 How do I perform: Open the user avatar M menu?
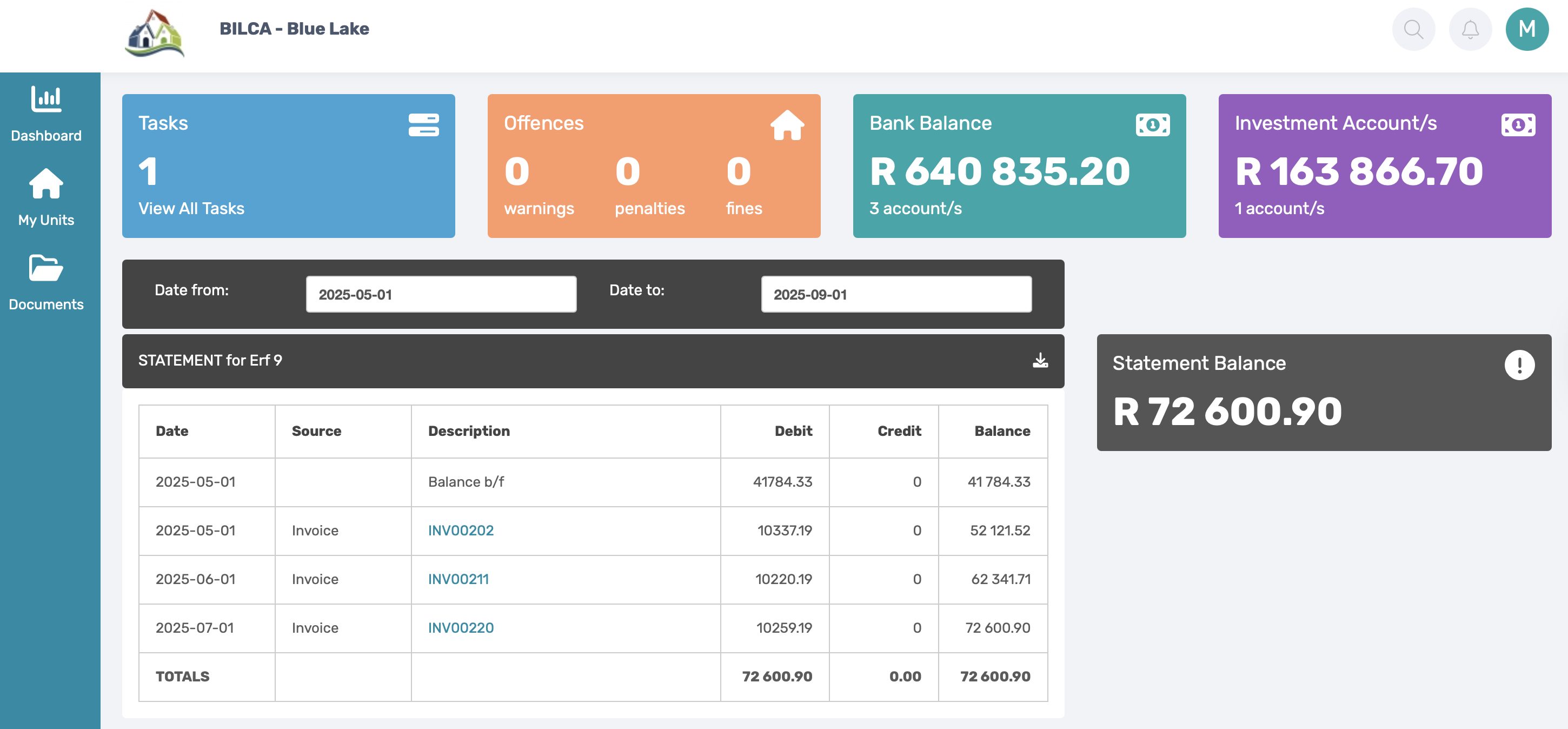click(1526, 29)
